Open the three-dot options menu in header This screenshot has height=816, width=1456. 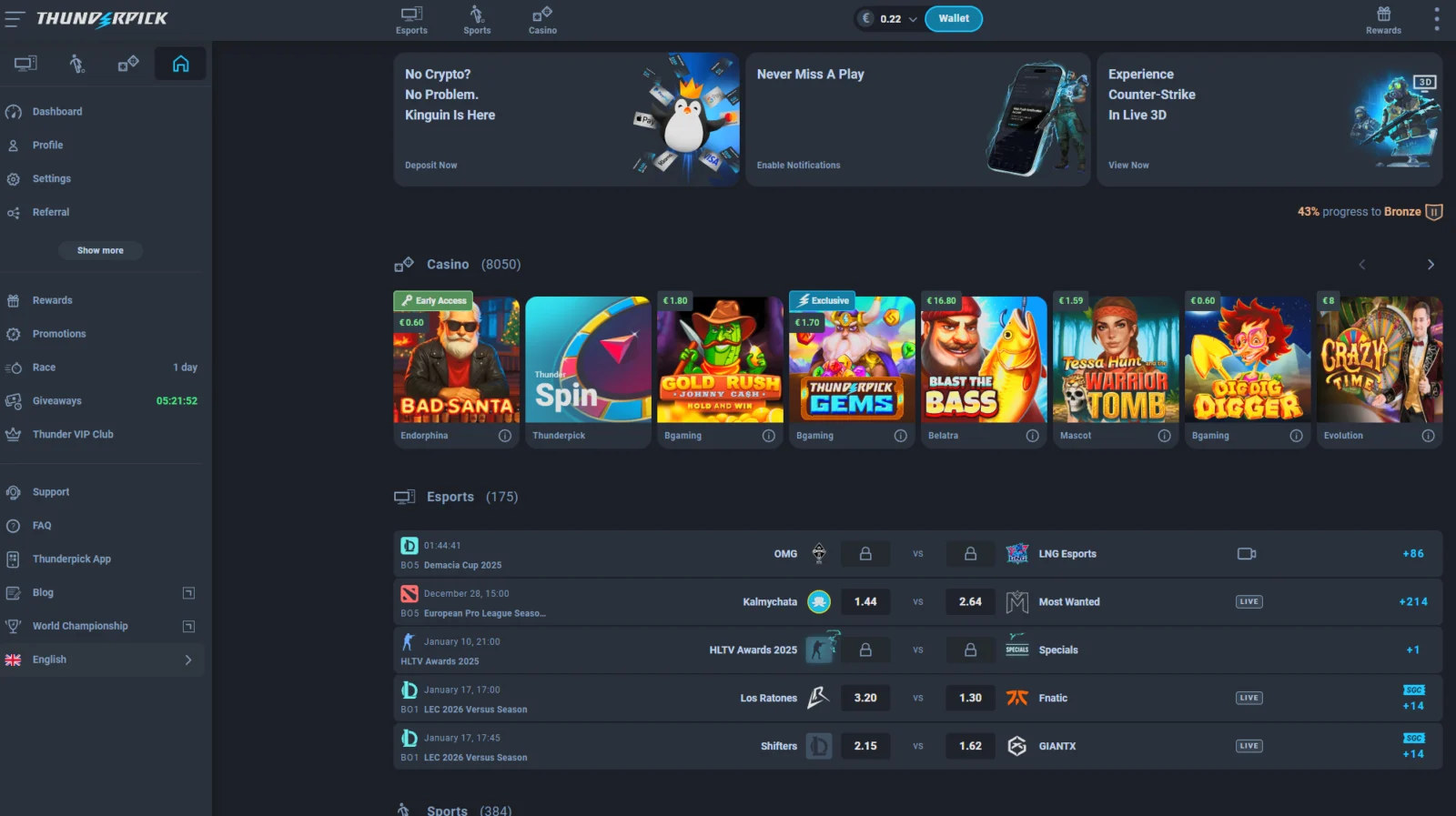coord(1437,19)
